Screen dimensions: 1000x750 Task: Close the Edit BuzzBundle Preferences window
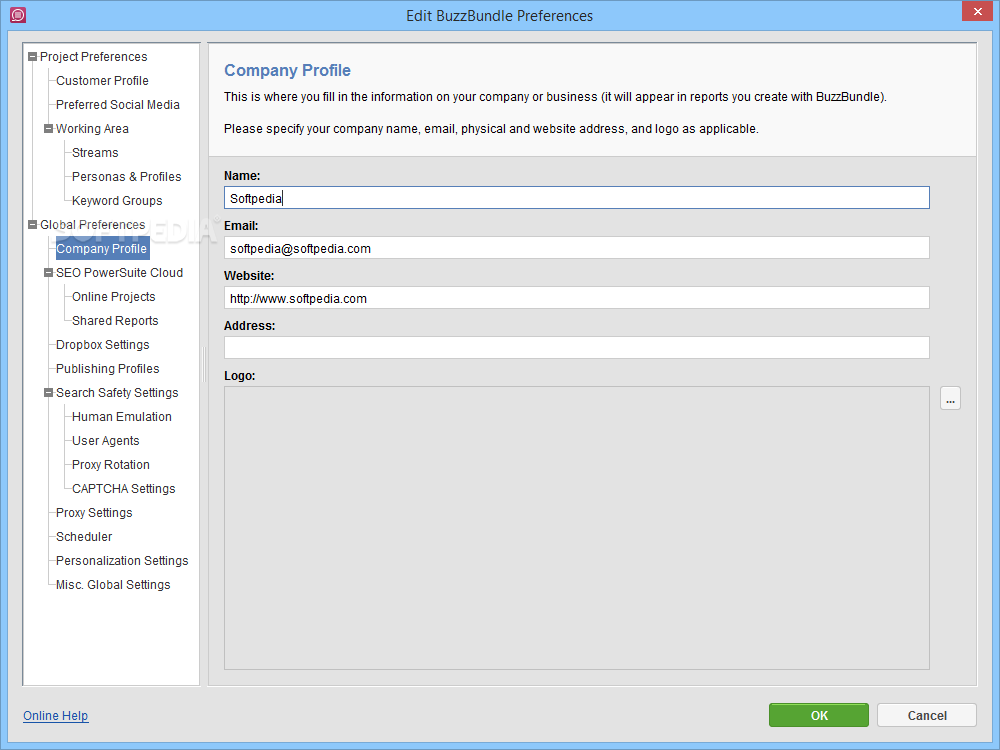pyautogui.click(x=978, y=11)
